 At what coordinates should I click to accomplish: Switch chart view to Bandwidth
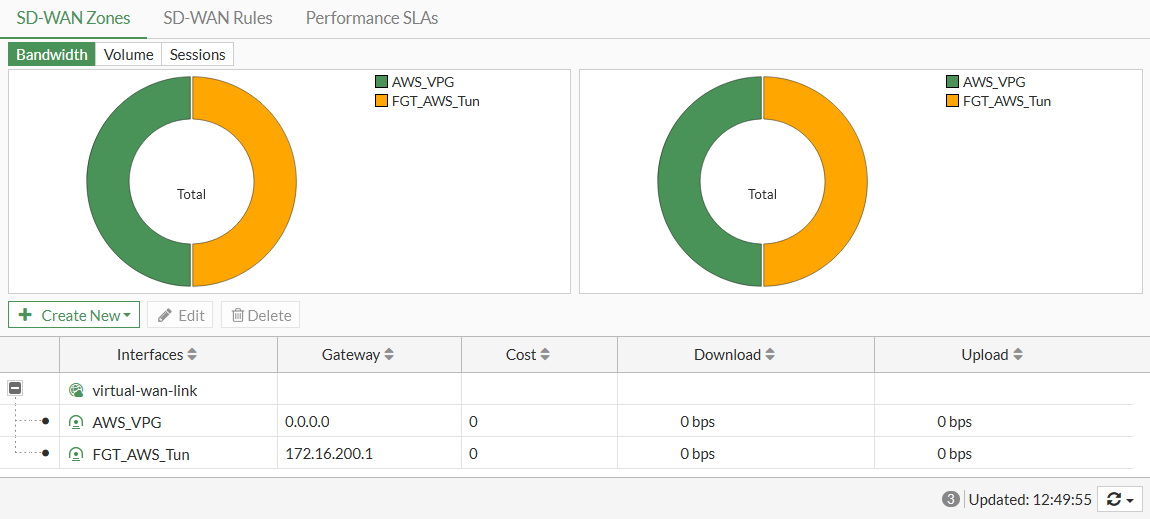click(x=52, y=54)
